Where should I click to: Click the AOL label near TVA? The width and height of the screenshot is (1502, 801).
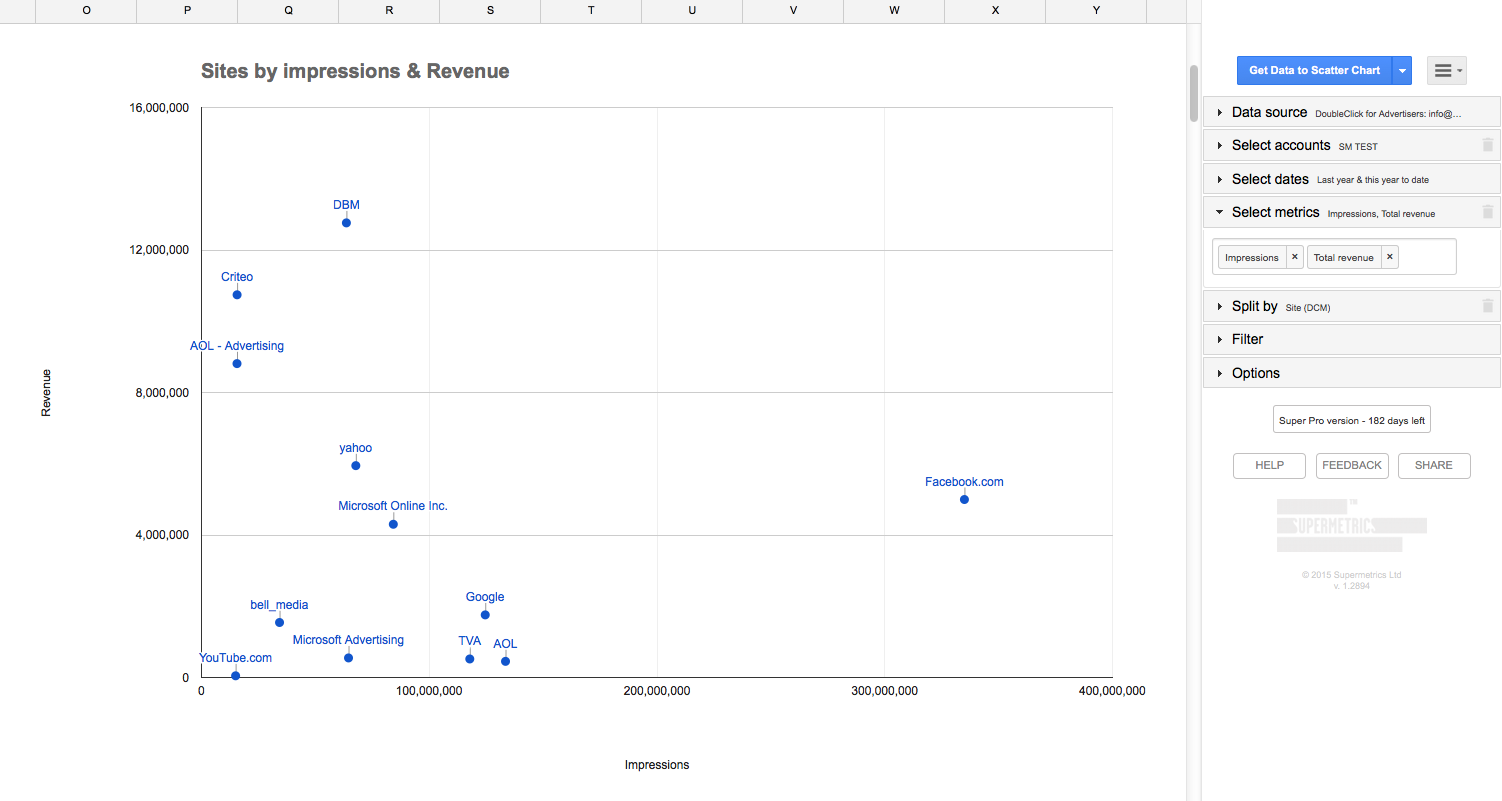tap(505, 644)
